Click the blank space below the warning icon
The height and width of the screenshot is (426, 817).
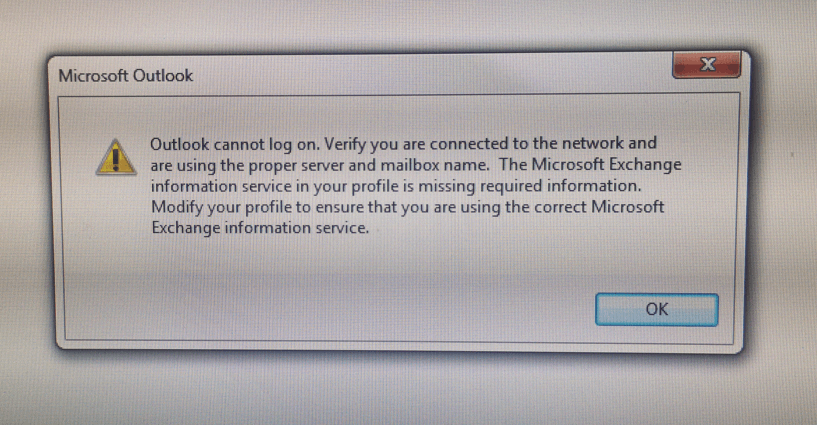[x=116, y=234]
